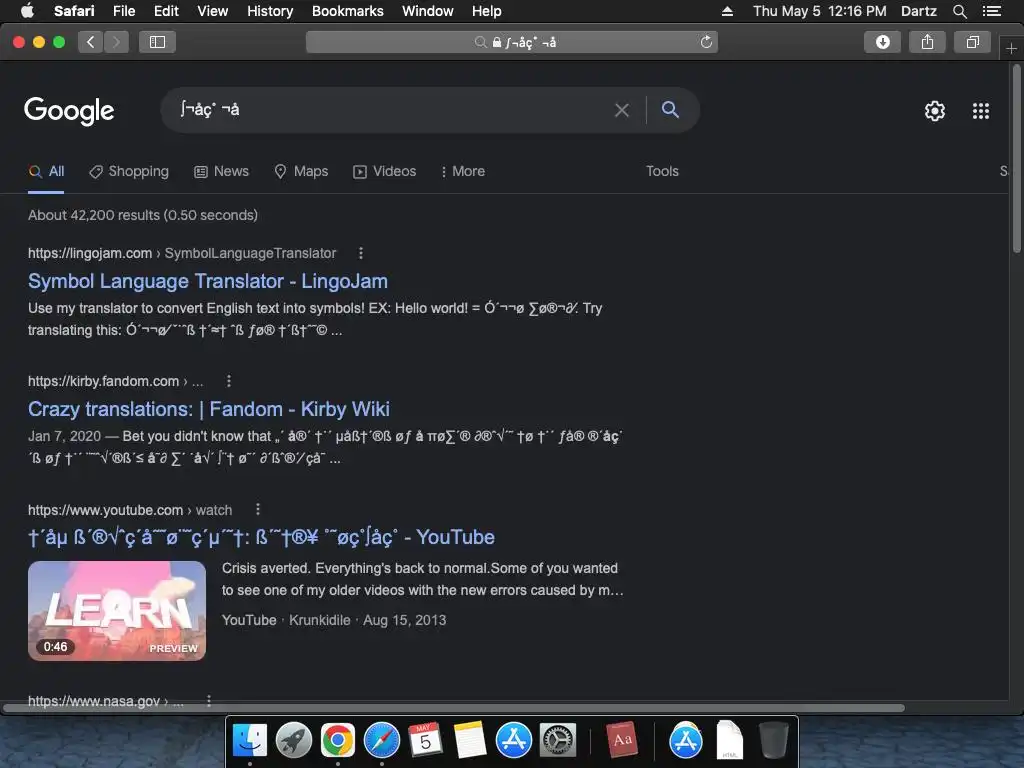
Task: Open Symbol Language Translator - LingoJam link
Action: click(208, 281)
